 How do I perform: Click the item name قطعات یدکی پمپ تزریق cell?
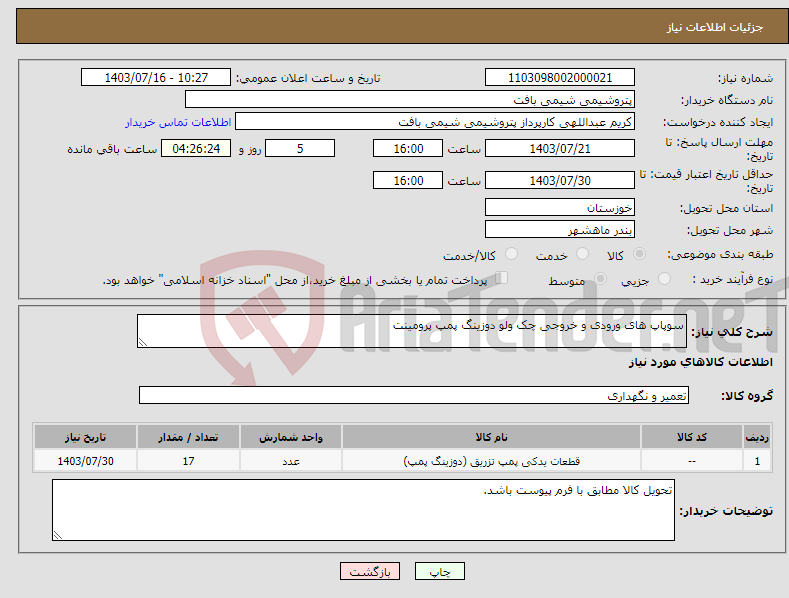(x=492, y=461)
